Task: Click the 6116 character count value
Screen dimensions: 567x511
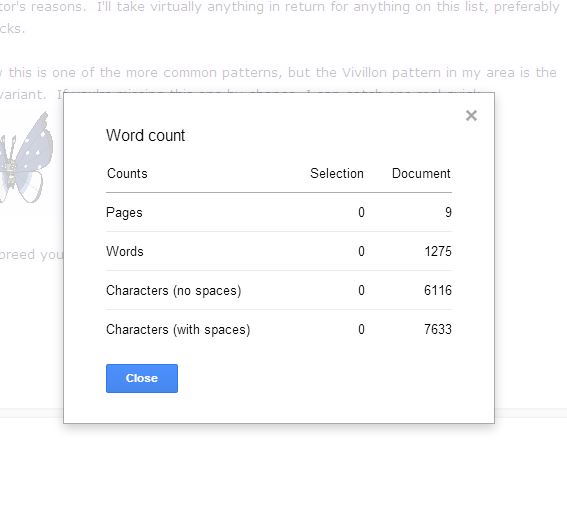Action: (x=438, y=290)
